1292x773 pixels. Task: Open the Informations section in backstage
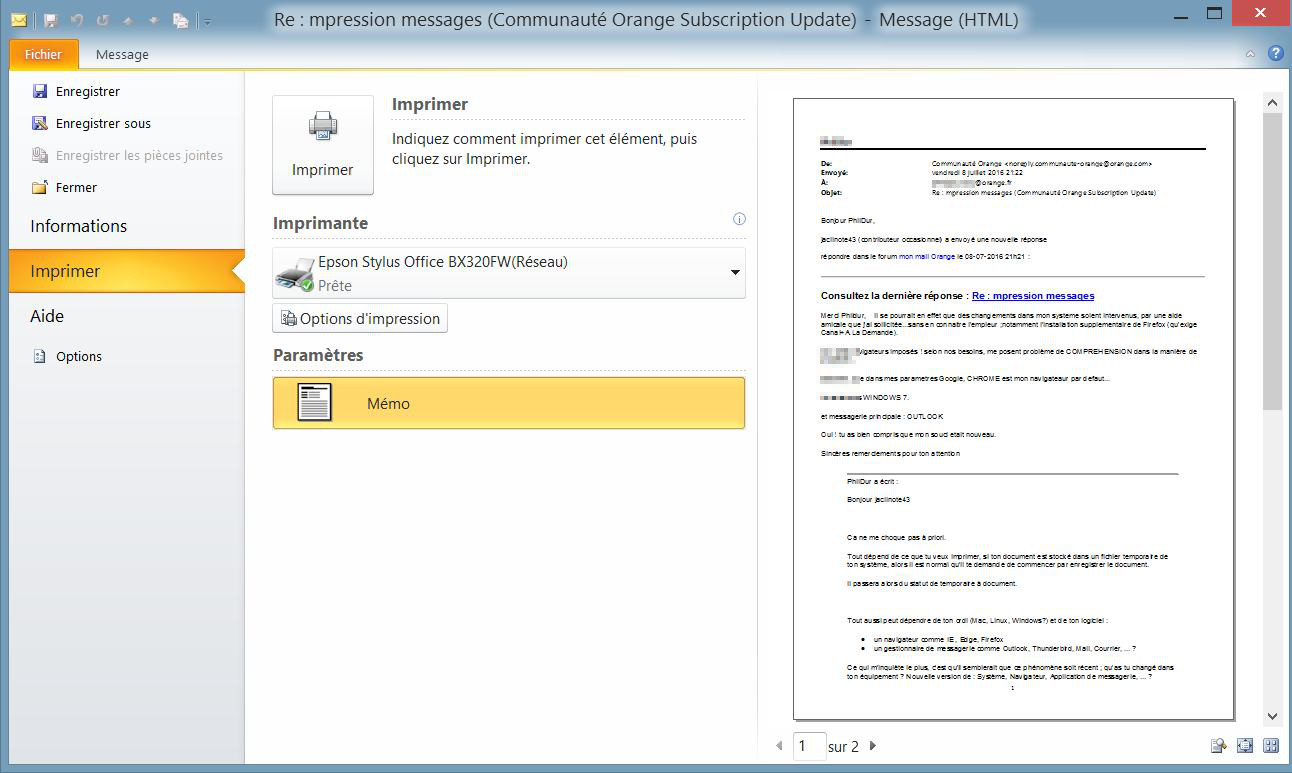click(x=79, y=226)
